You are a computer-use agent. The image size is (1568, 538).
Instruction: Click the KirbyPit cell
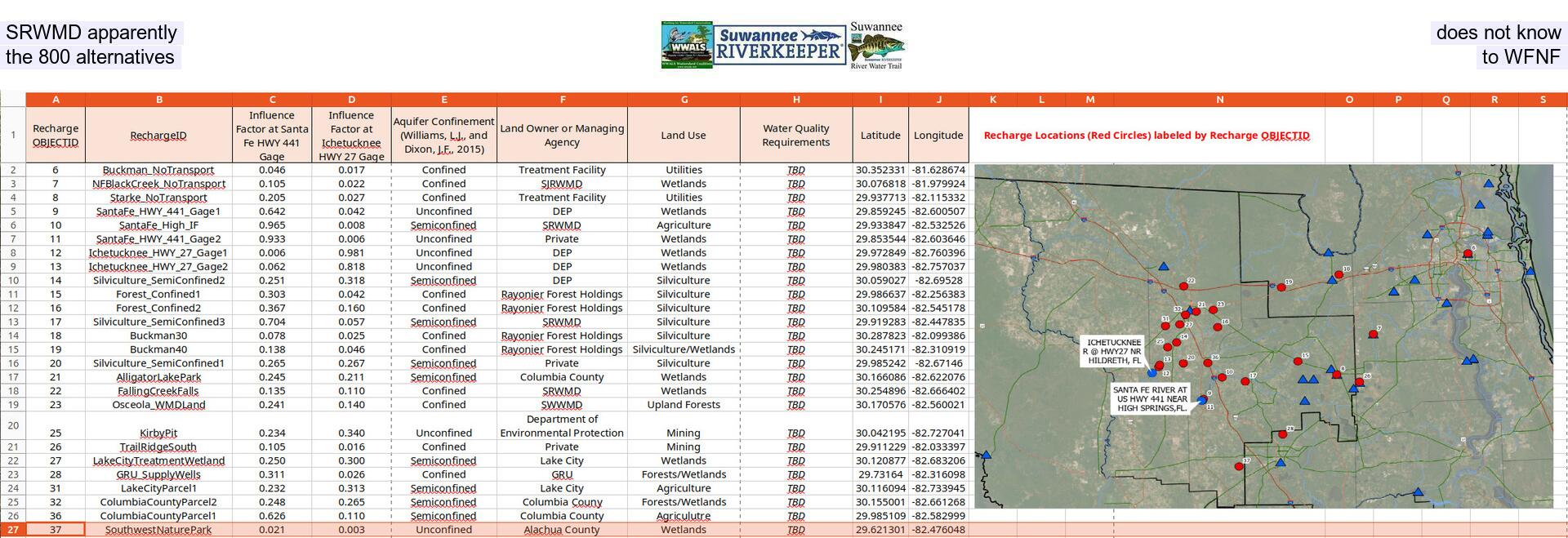pos(158,434)
